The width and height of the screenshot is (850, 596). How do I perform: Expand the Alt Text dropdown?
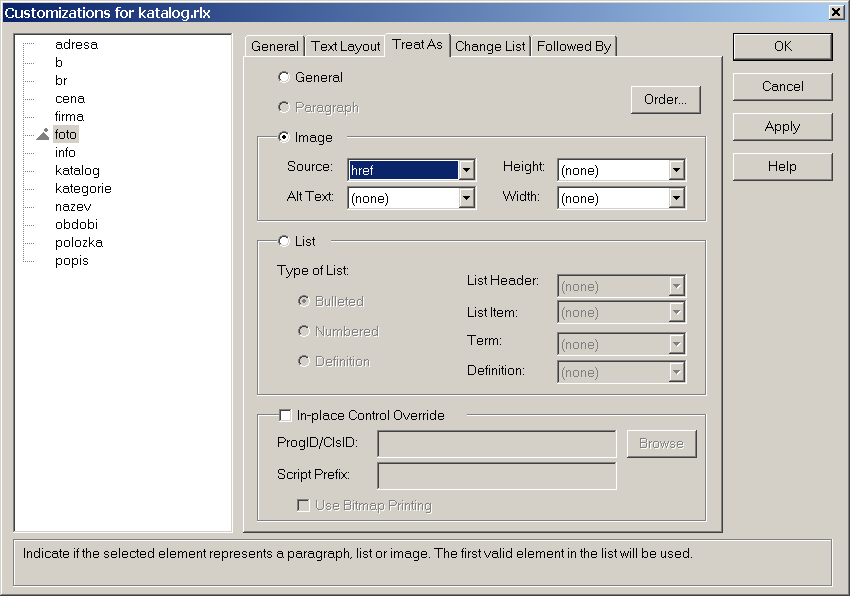[466, 198]
